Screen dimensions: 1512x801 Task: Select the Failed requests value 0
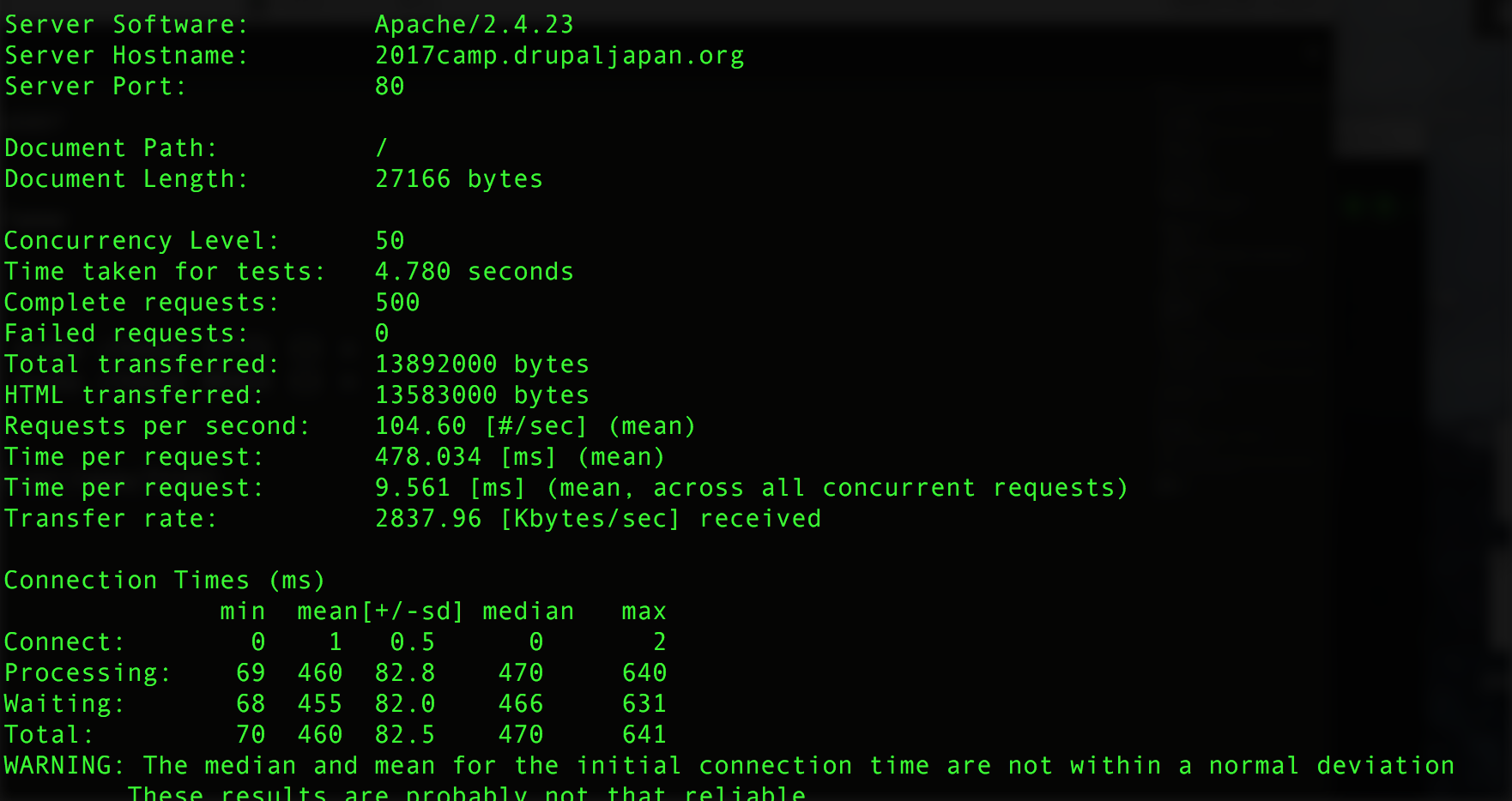click(382, 334)
